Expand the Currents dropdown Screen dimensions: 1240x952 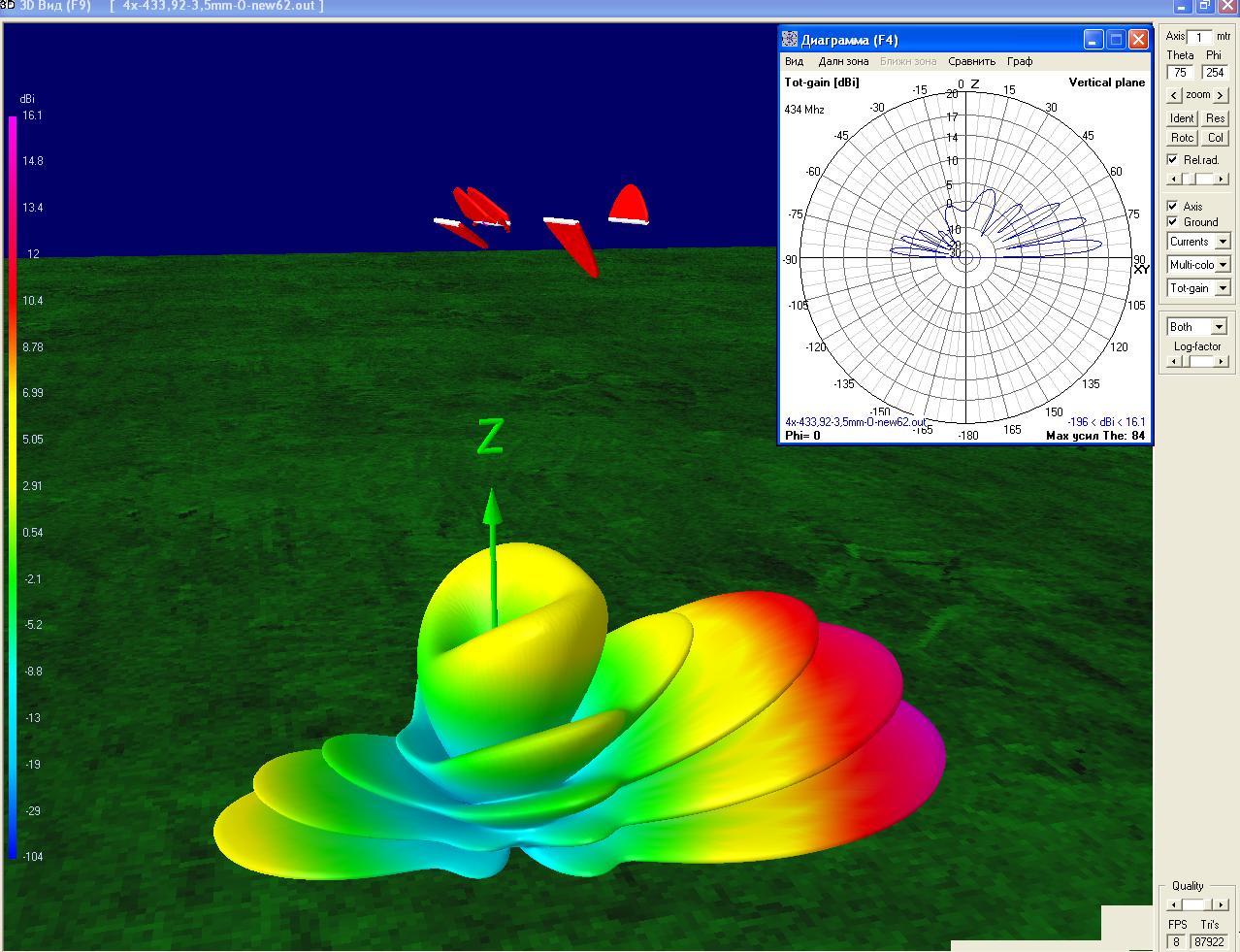pyautogui.click(x=1222, y=242)
